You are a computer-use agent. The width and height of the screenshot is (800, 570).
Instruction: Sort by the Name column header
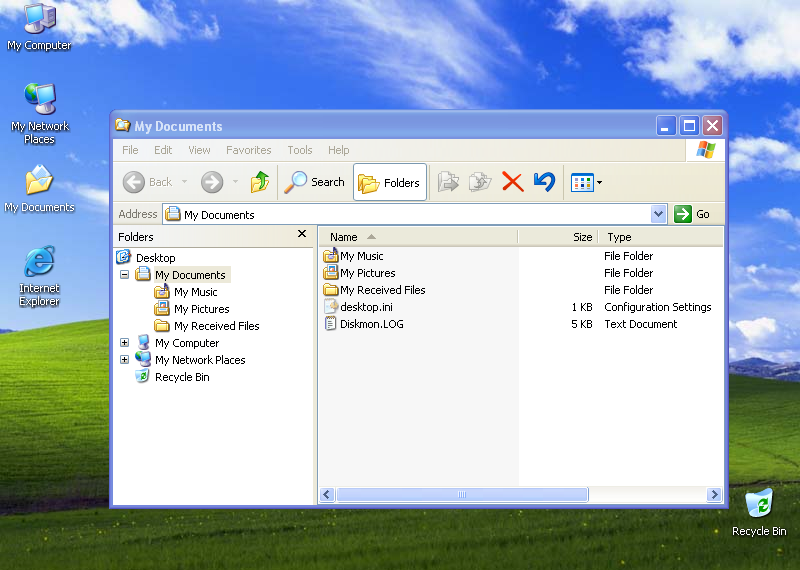coord(418,237)
